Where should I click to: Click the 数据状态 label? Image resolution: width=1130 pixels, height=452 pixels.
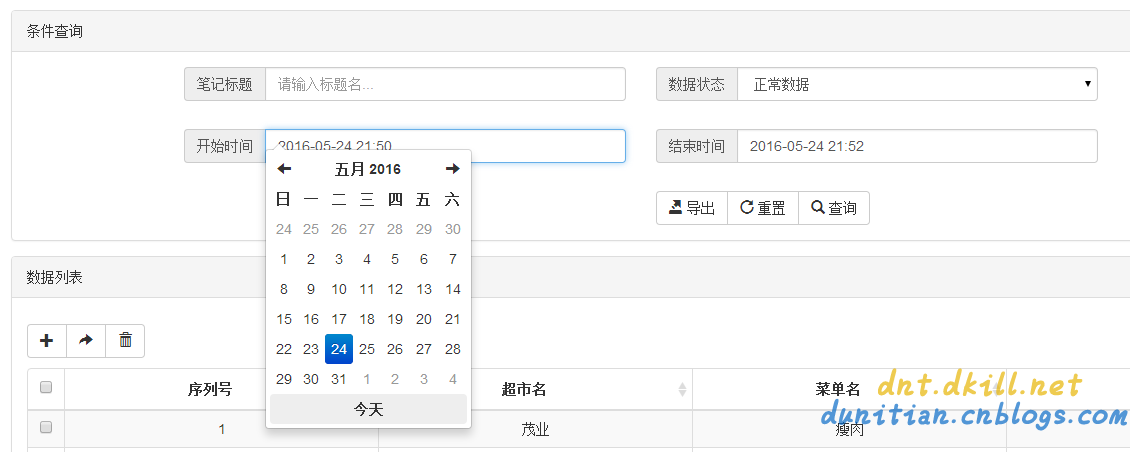tap(697, 84)
